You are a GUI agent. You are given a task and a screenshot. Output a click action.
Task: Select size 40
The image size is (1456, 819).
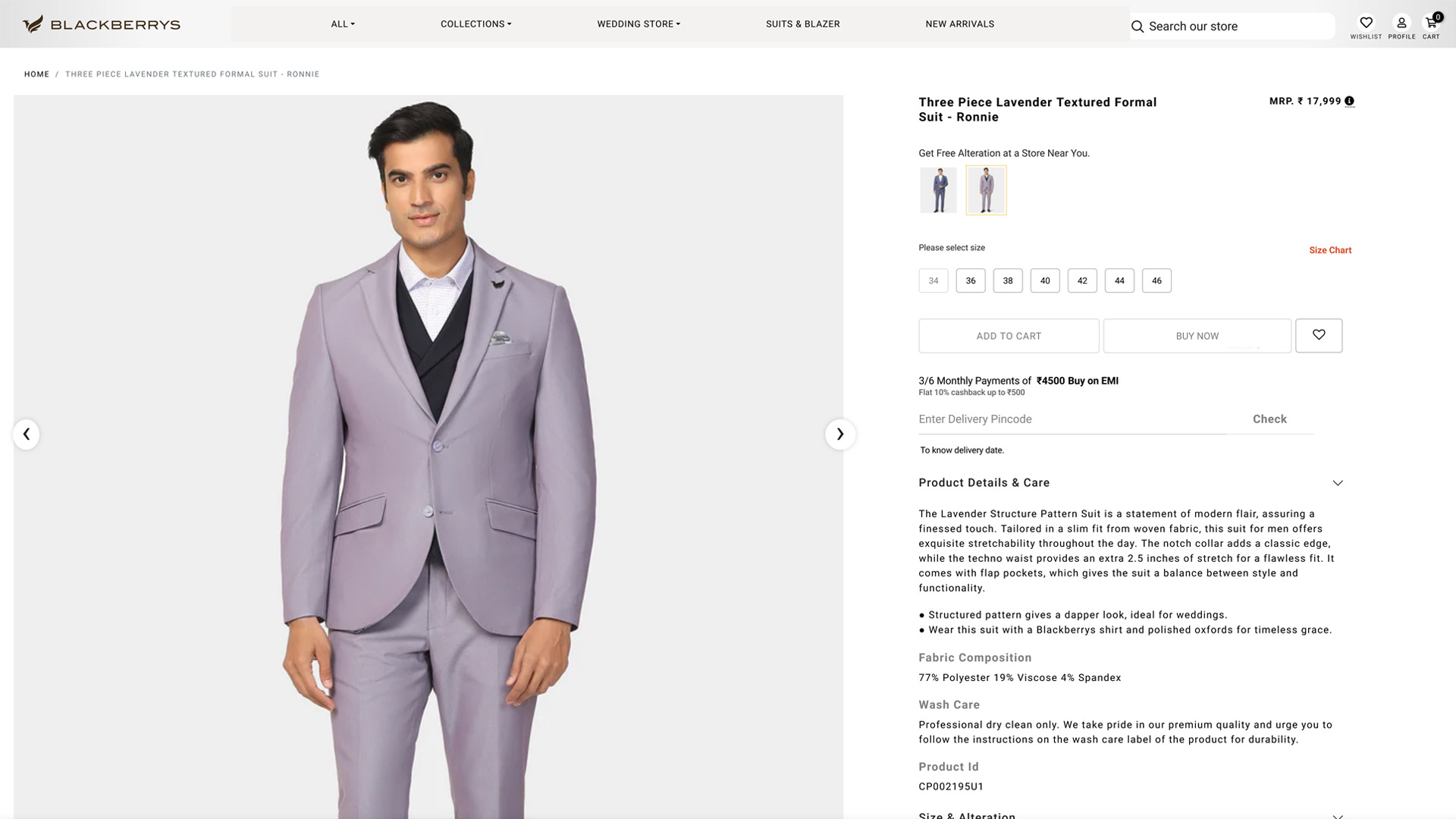(x=1045, y=281)
